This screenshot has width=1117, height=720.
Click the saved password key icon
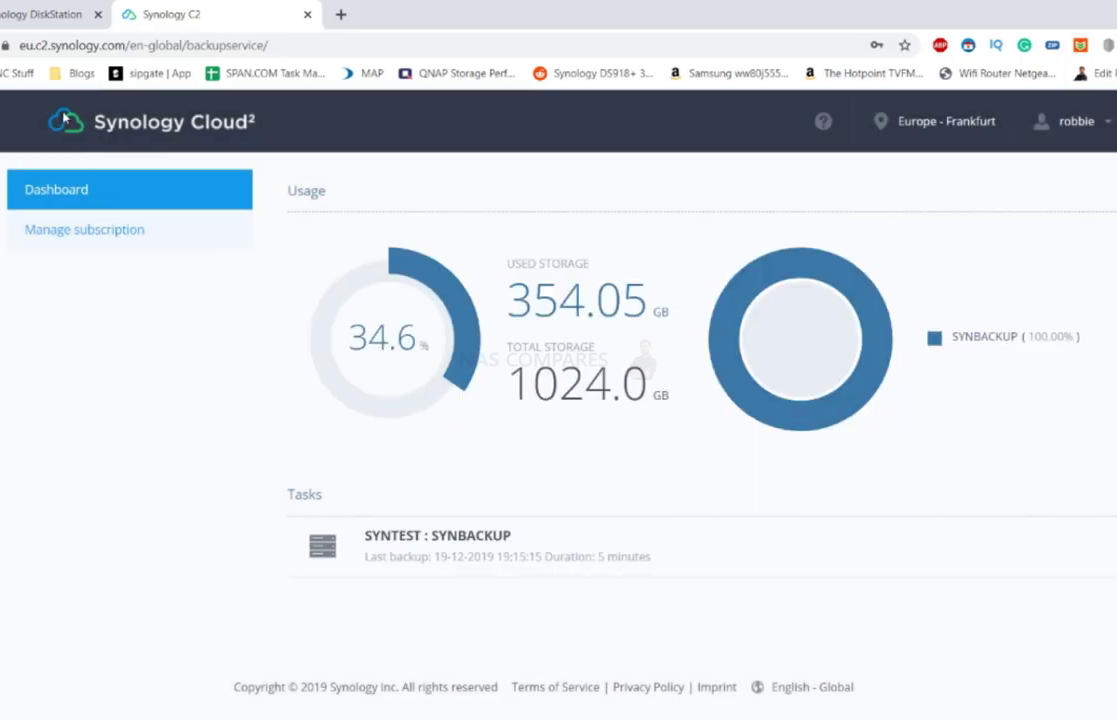point(876,45)
